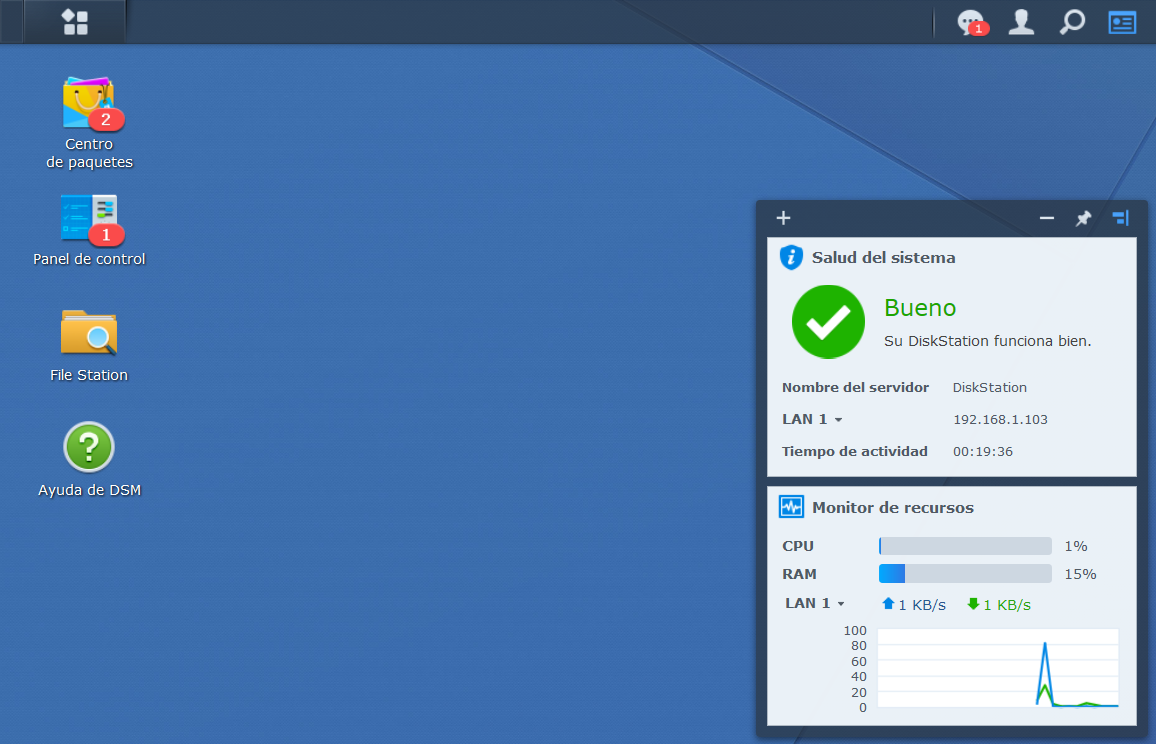Click the server name DiskStation value
Image resolution: width=1156 pixels, height=744 pixels.
click(989, 387)
